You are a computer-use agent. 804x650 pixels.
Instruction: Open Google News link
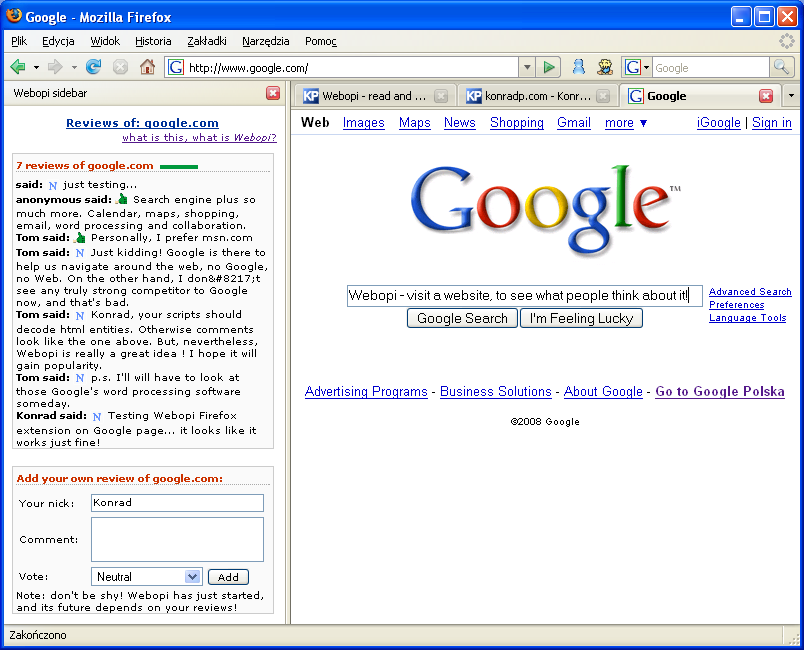tap(459, 123)
